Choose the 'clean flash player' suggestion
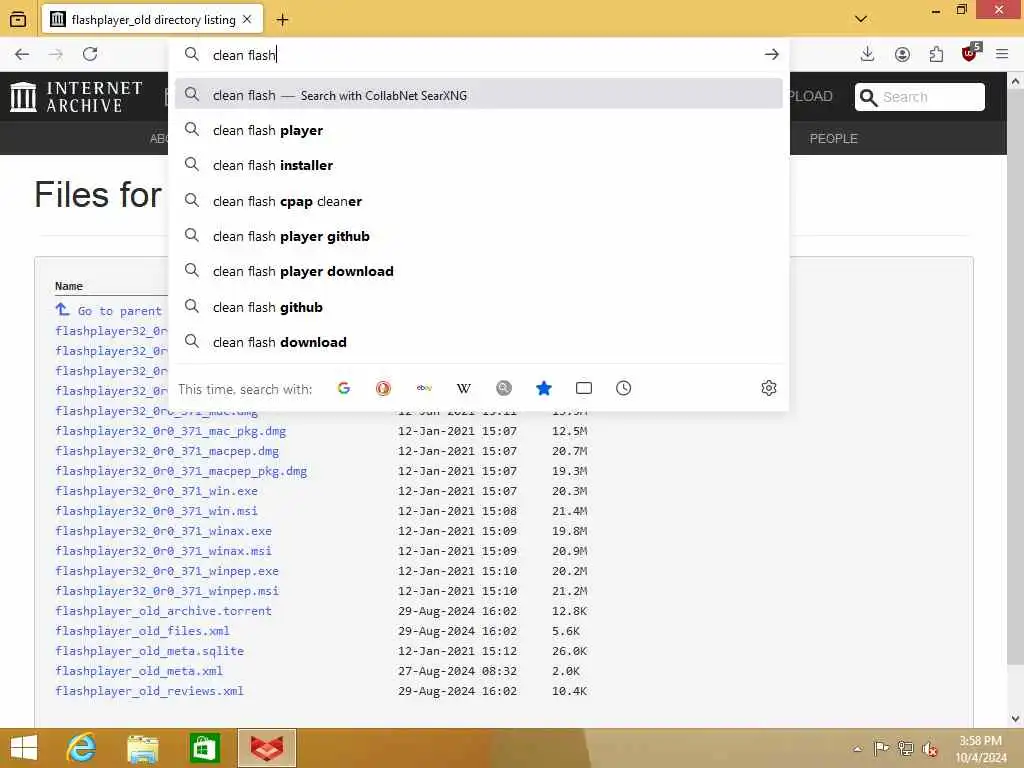The height and width of the screenshot is (768, 1024). pos(479,131)
